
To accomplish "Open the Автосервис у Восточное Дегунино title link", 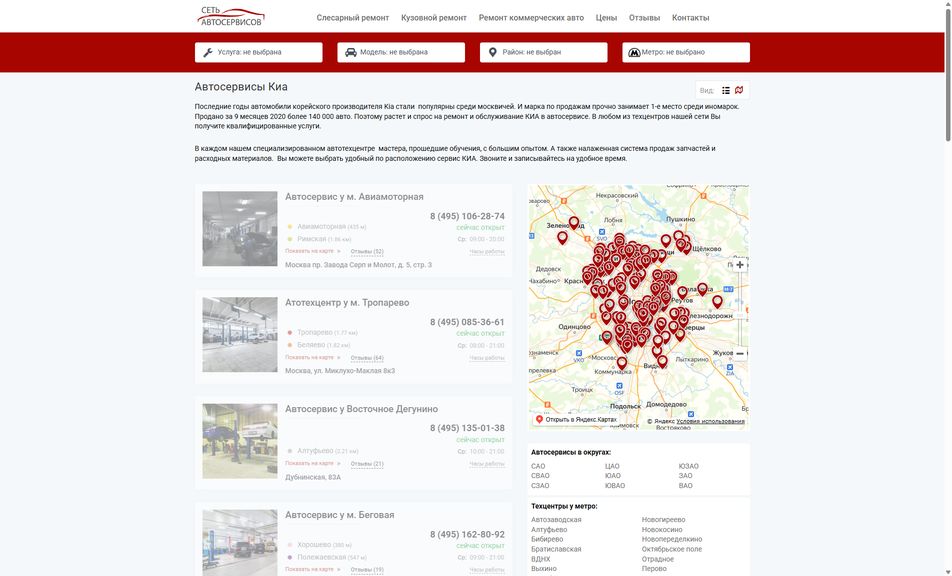I will coord(361,408).
